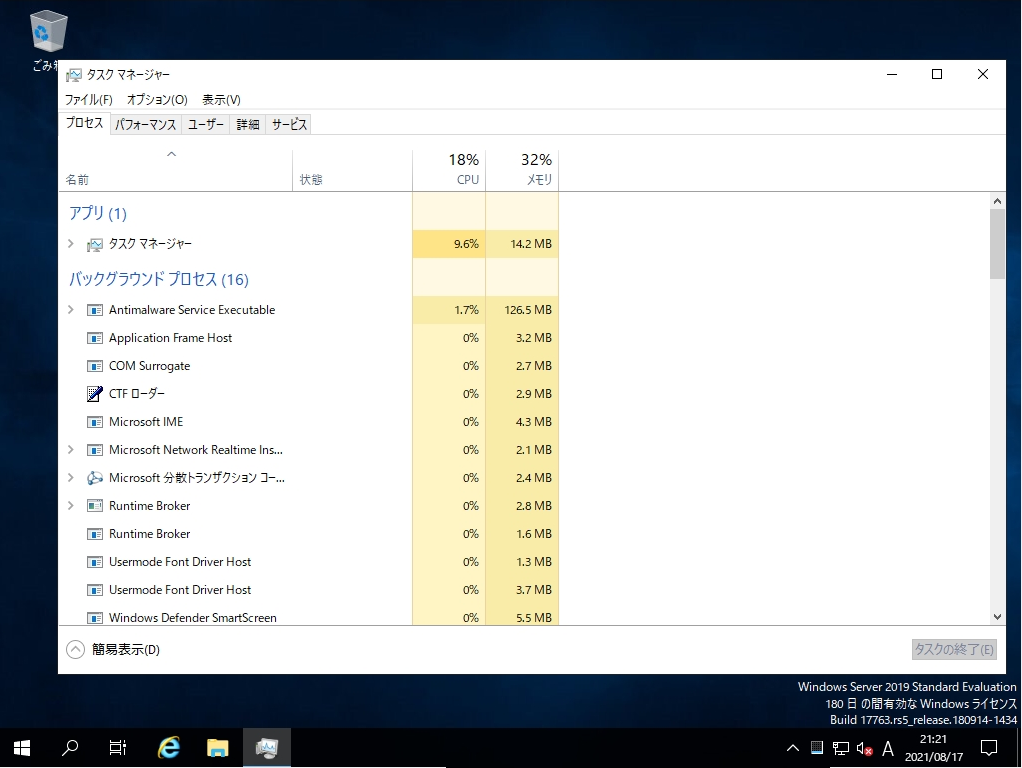
Task: Open taskbar search magnifier
Action: tap(70, 748)
